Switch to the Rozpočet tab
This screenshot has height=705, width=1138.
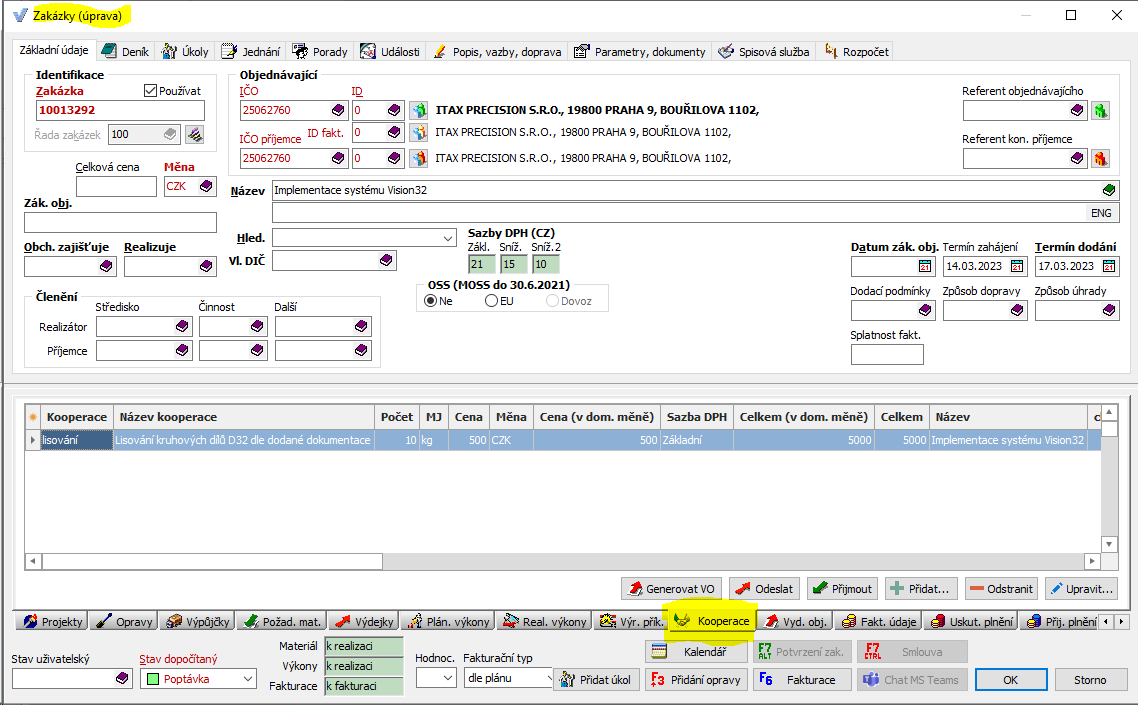[x=856, y=52]
